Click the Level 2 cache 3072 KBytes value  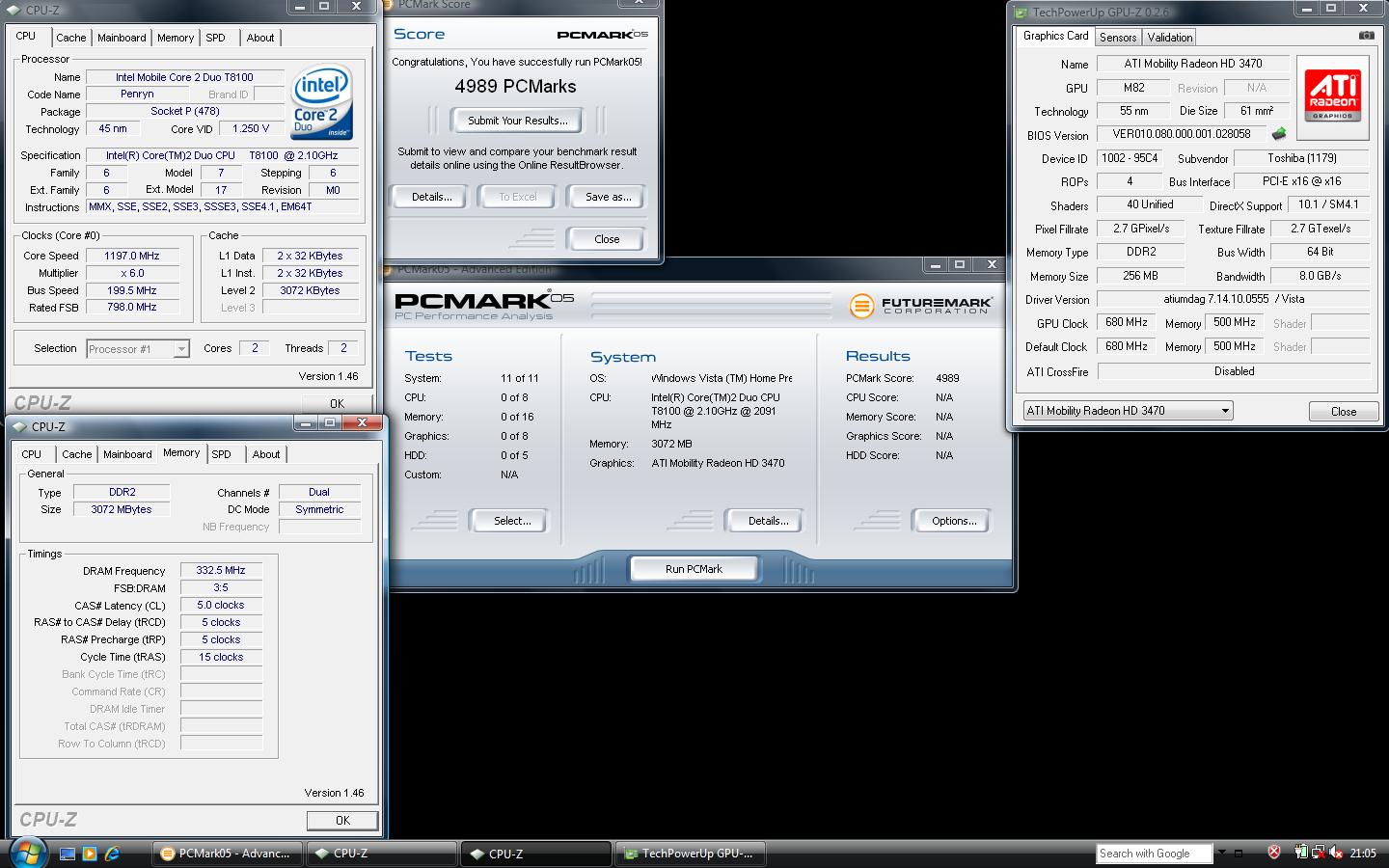coord(310,290)
